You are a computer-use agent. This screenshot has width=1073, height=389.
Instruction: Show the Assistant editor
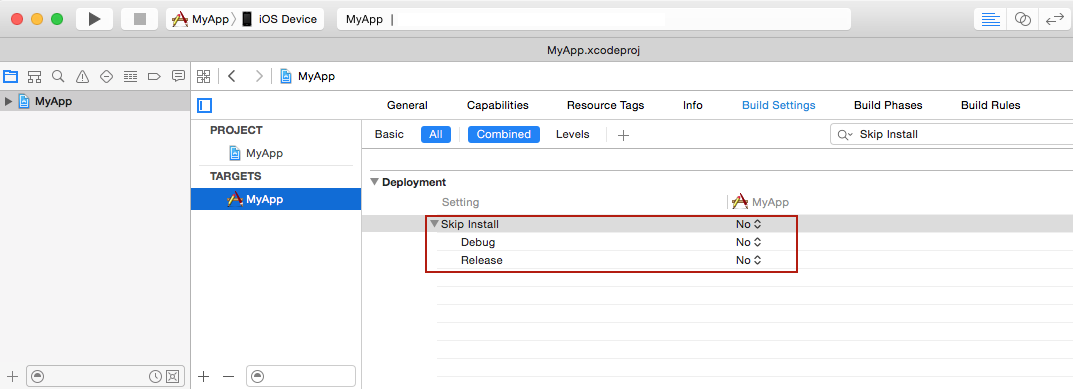coord(1022,19)
